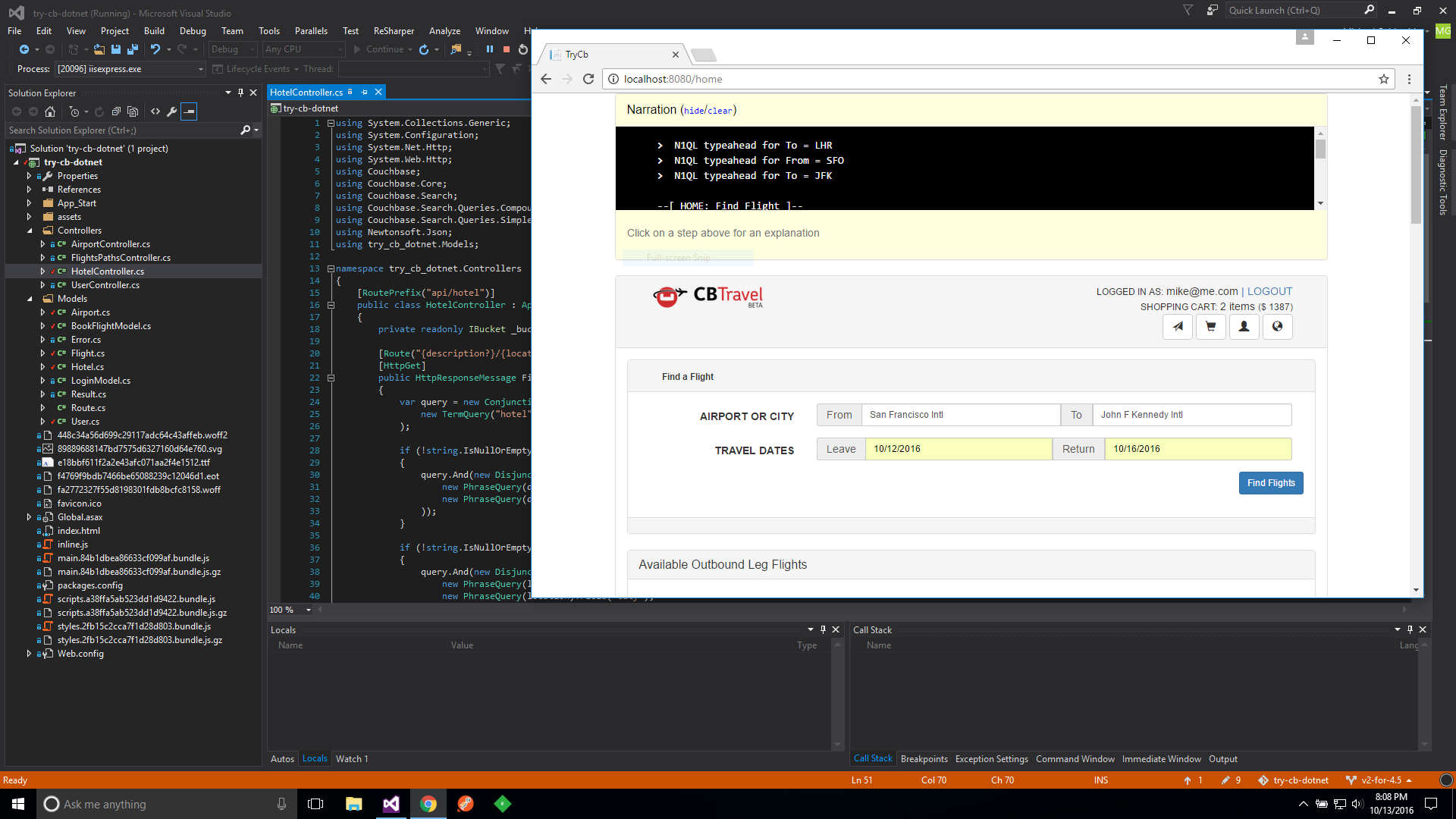1456x819 pixels.
Task: Click the View Code icon in Solution Explorer
Action: (x=155, y=111)
